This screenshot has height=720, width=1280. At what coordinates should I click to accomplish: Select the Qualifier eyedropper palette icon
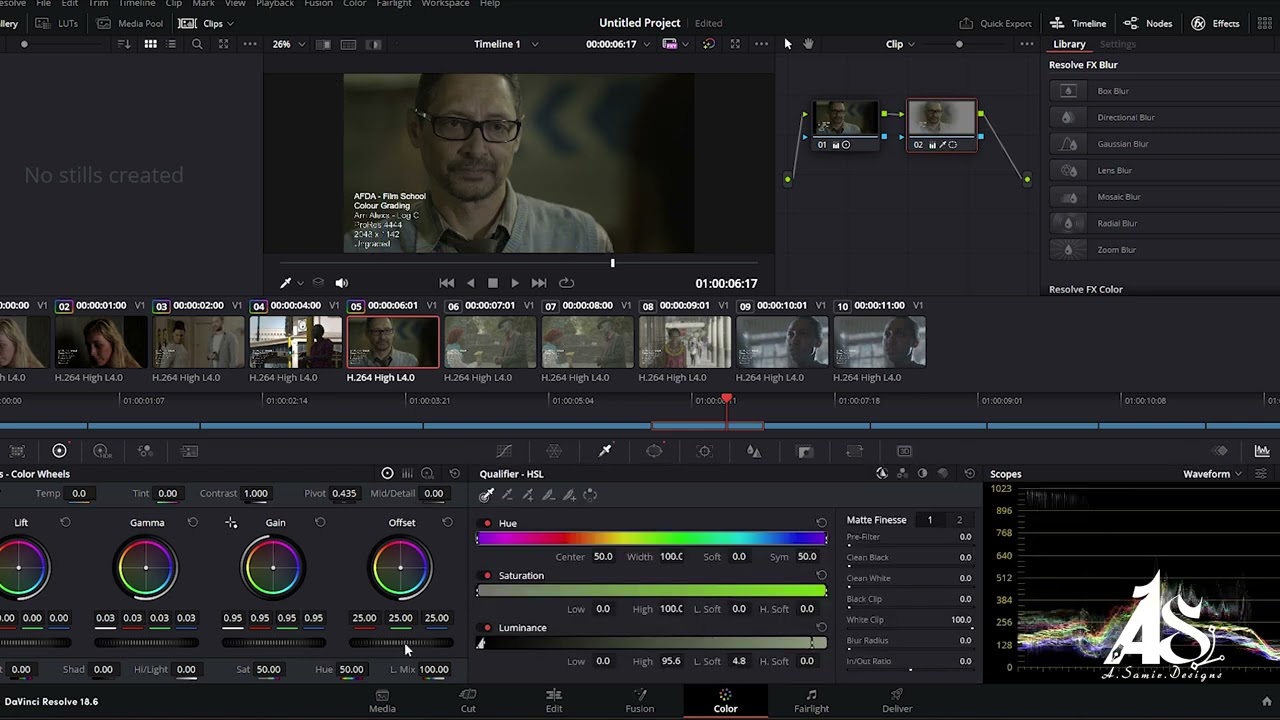click(605, 451)
